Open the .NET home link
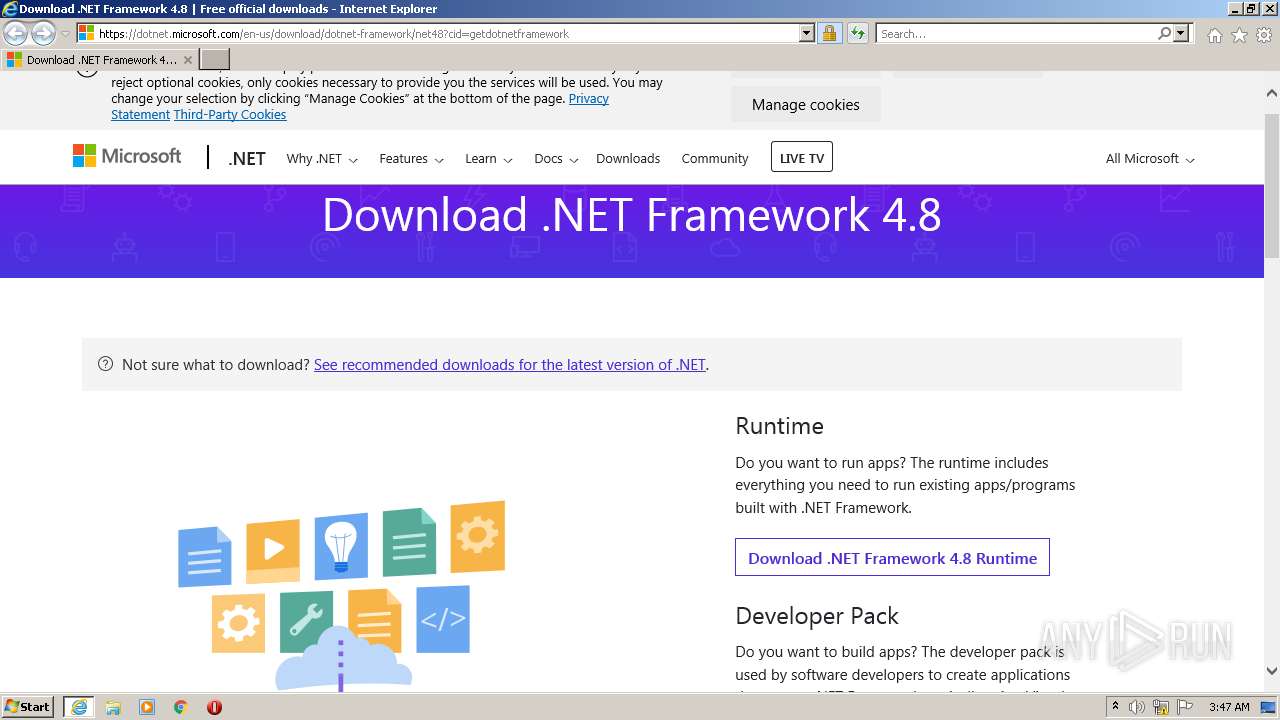1280x720 pixels. [x=246, y=158]
